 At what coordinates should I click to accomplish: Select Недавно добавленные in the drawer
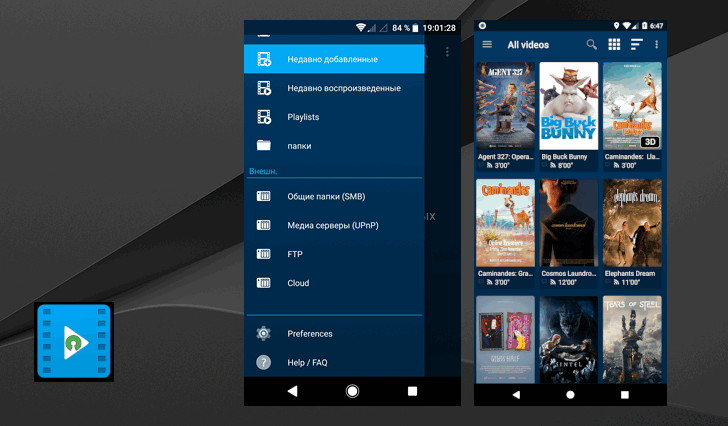(x=334, y=59)
